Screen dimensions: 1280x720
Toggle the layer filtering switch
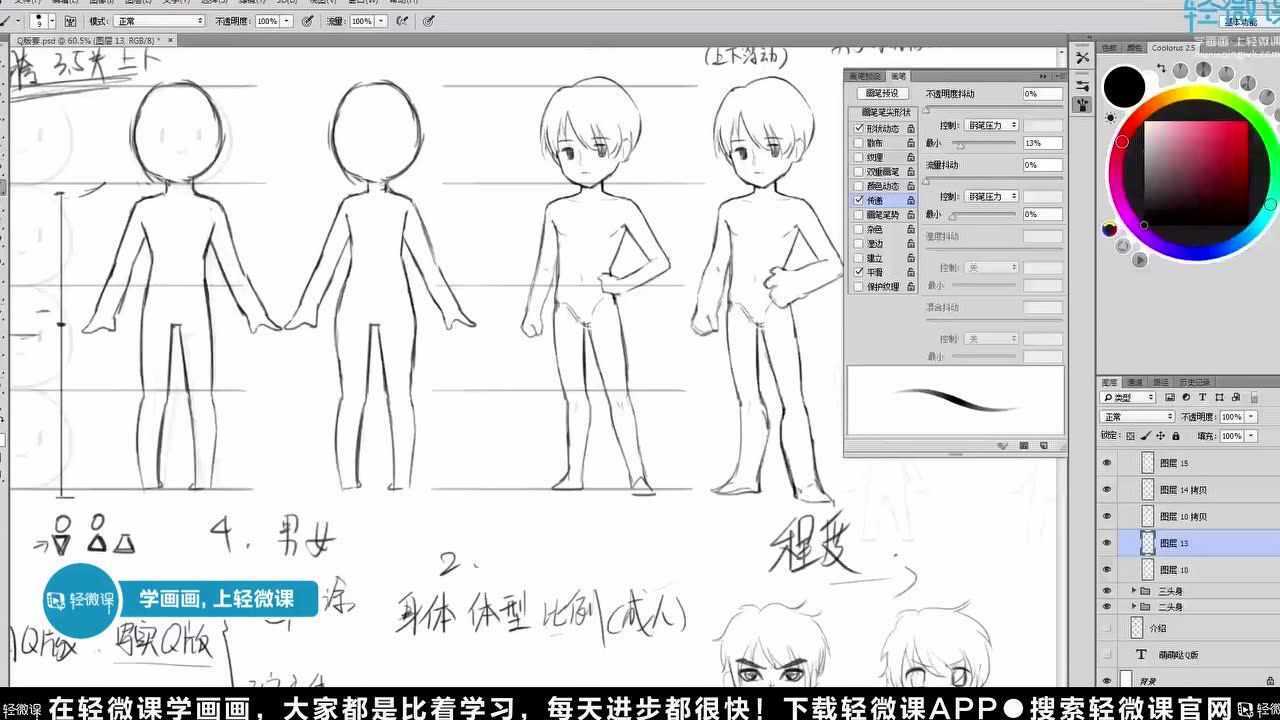(1254, 397)
